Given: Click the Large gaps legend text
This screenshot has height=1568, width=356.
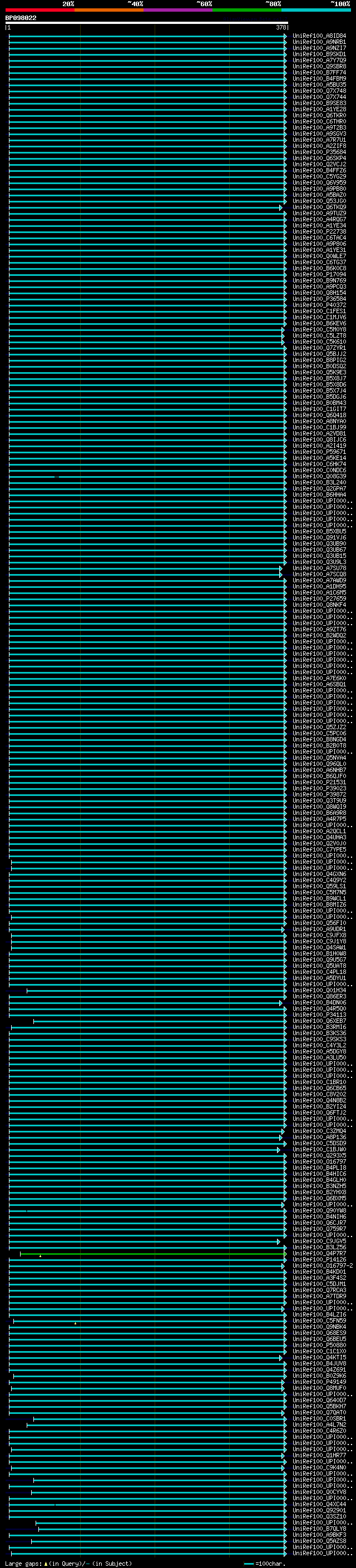Looking at the screenshot, I should click(x=68, y=1564).
